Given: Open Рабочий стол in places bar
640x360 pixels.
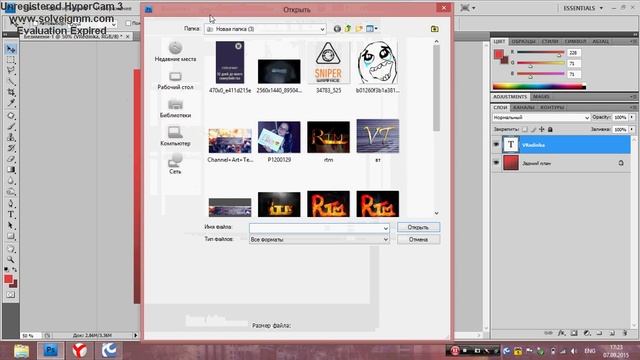Looking at the screenshot, I should click(175, 81).
